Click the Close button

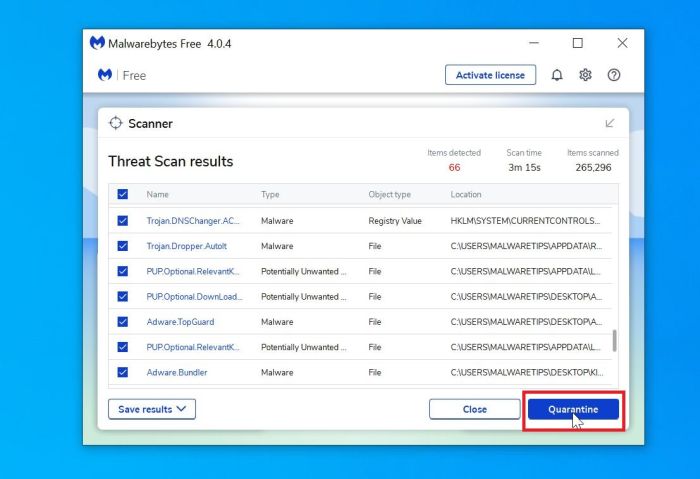[x=475, y=409]
